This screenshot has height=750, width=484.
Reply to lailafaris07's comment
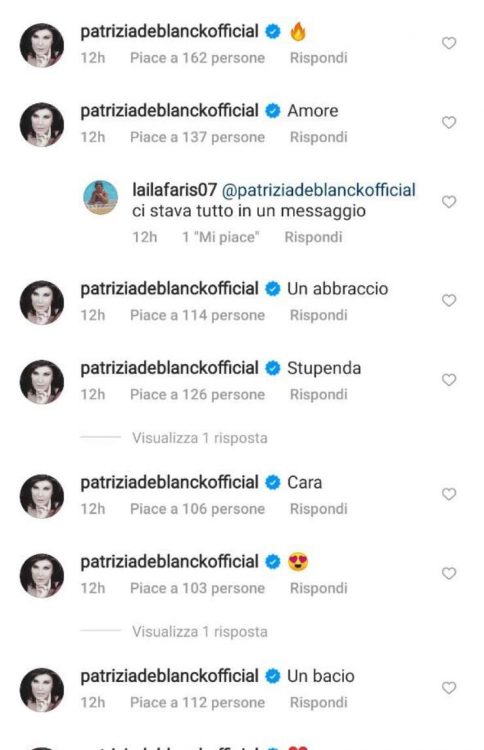pos(313,237)
